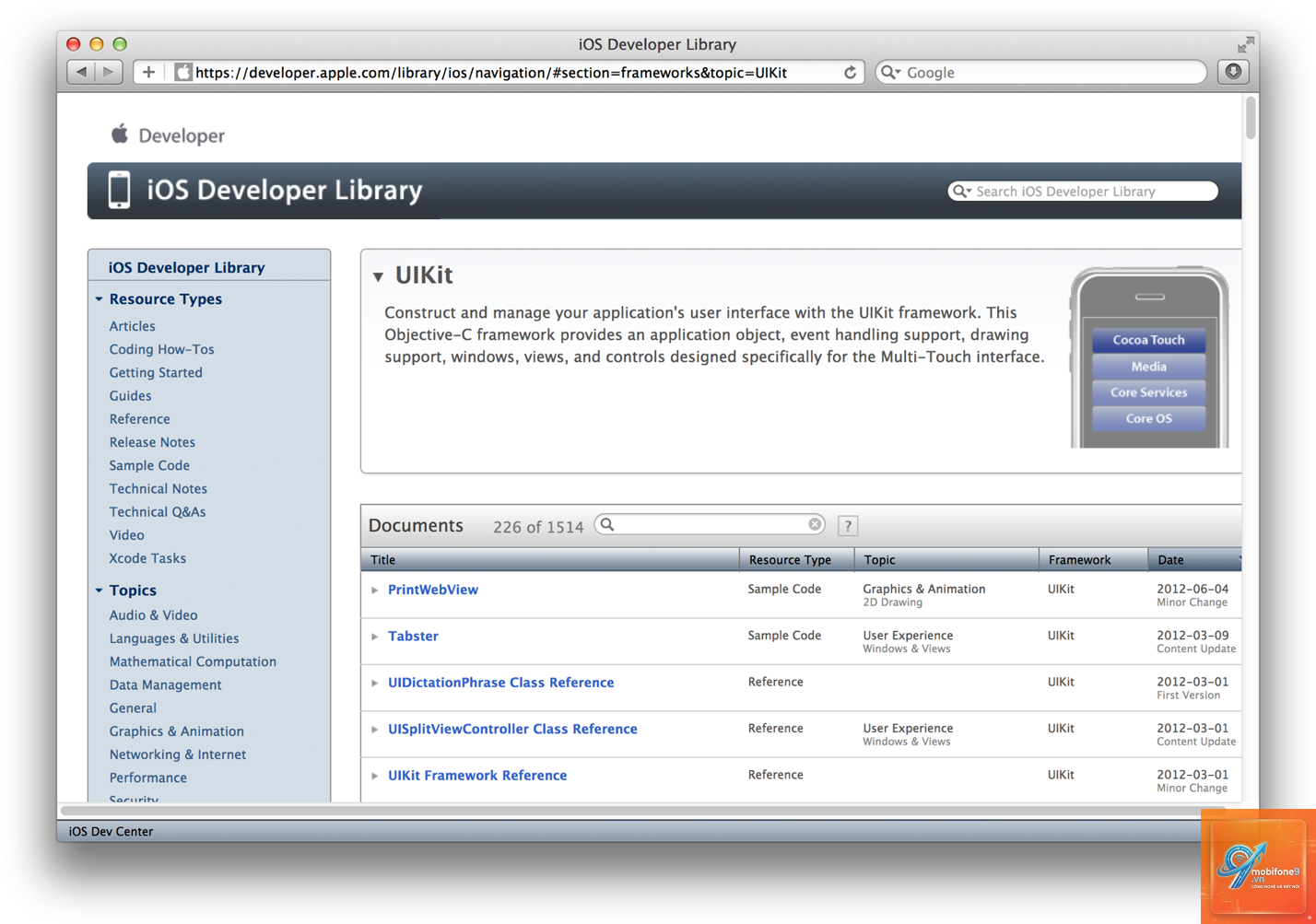This screenshot has width=1316, height=924.
Task: Filter by Technical Q&As
Action: pyautogui.click(x=157, y=512)
